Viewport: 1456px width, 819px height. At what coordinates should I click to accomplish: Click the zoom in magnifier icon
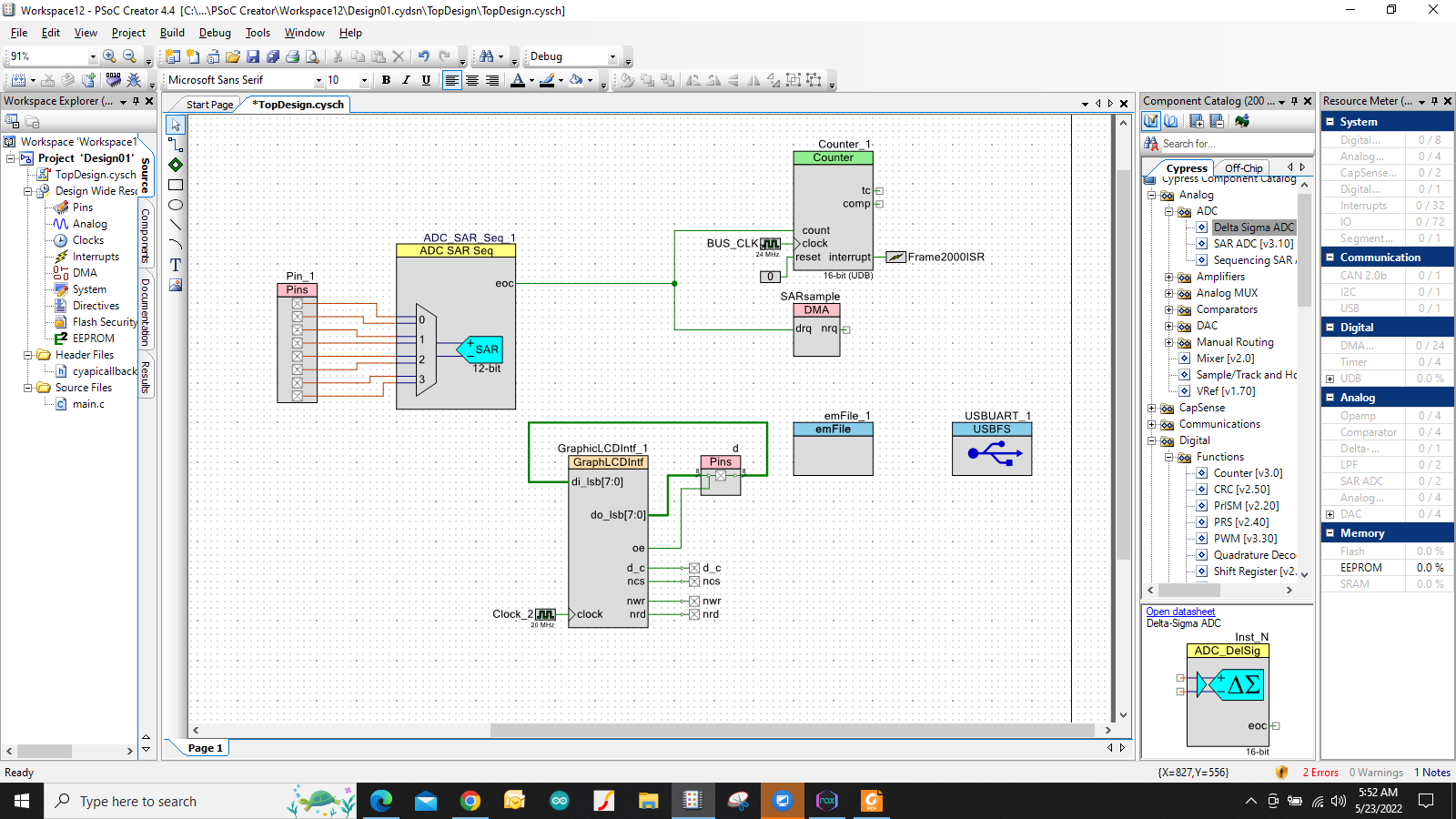pos(109,56)
